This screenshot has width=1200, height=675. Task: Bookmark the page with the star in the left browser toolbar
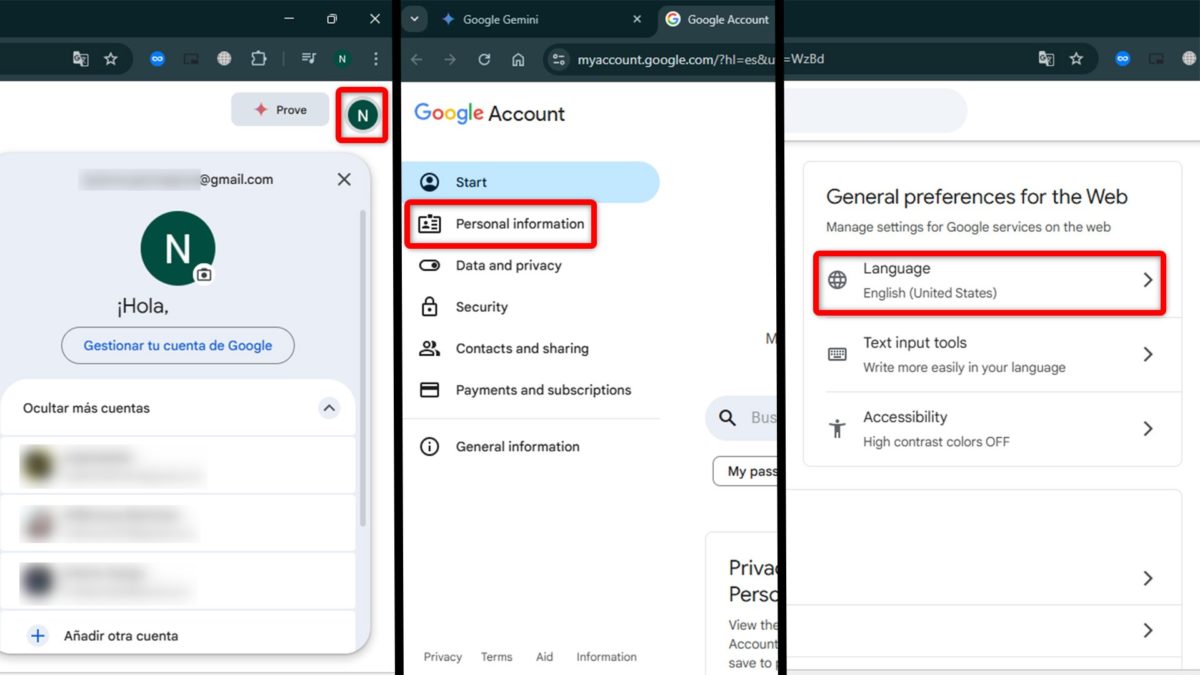click(x=110, y=59)
